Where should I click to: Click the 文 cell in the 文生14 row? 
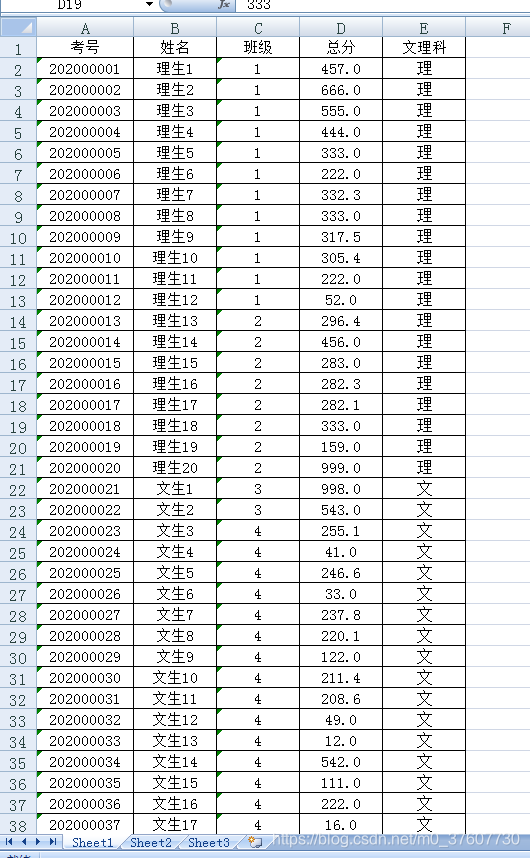click(424, 762)
